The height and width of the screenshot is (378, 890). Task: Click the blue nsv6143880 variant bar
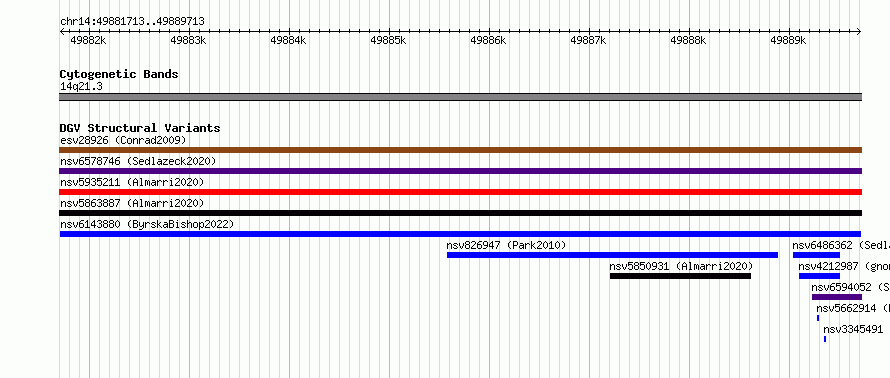click(x=460, y=234)
